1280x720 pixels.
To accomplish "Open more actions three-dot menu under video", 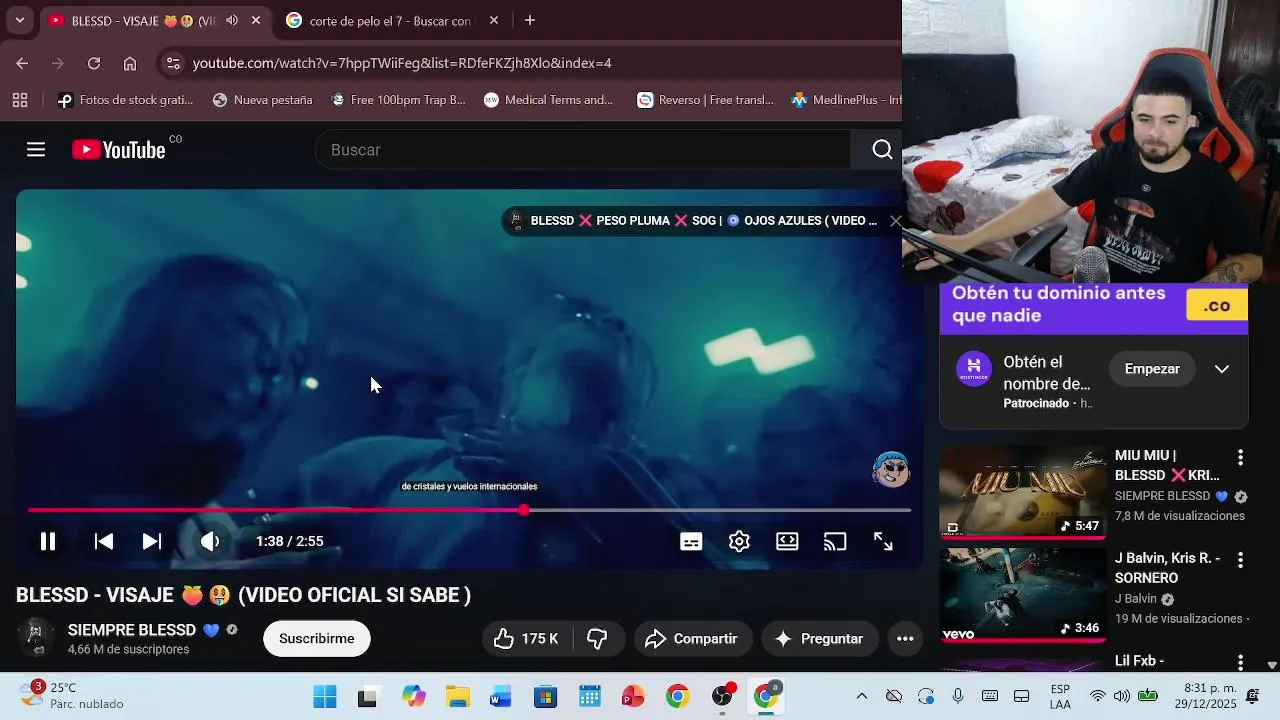I will point(905,639).
